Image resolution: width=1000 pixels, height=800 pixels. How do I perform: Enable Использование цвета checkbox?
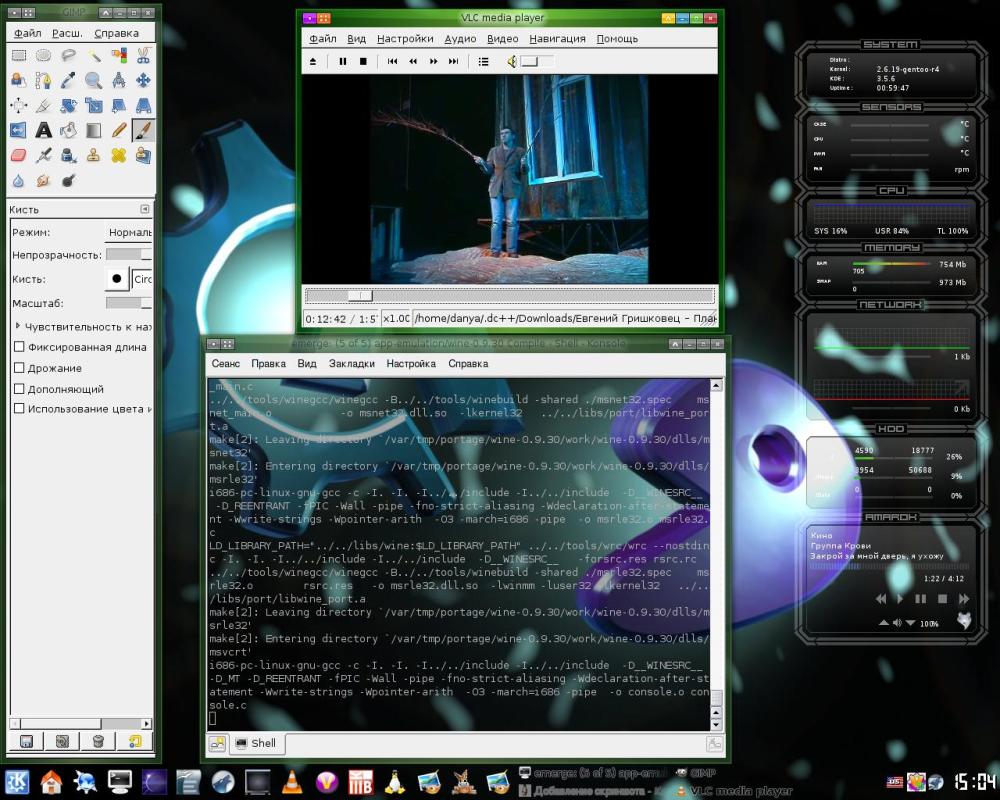19,408
